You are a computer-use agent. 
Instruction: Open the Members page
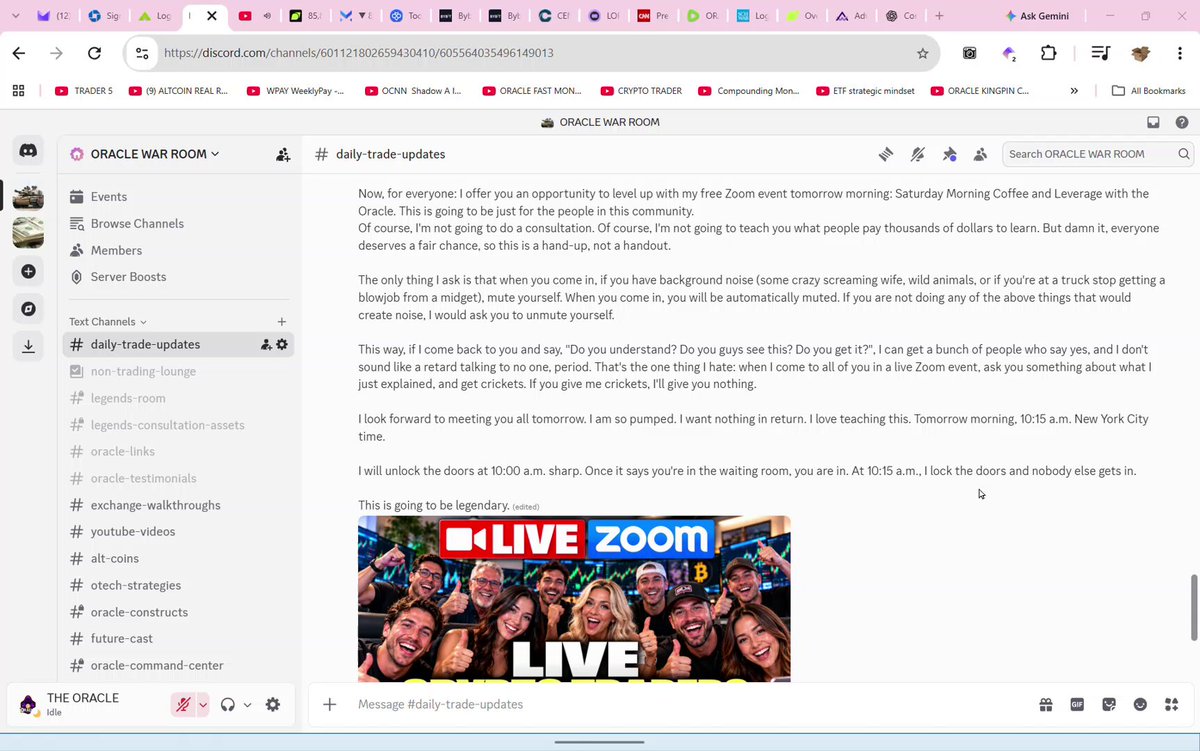tap(180, 250)
